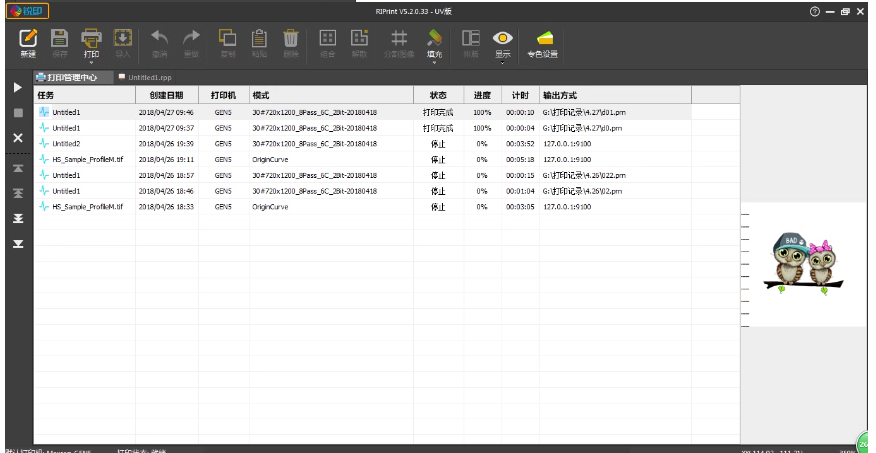Select the Untitled1 job created 2018/04/27 09:37
Screen dimensions: 876x453
point(363,128)
